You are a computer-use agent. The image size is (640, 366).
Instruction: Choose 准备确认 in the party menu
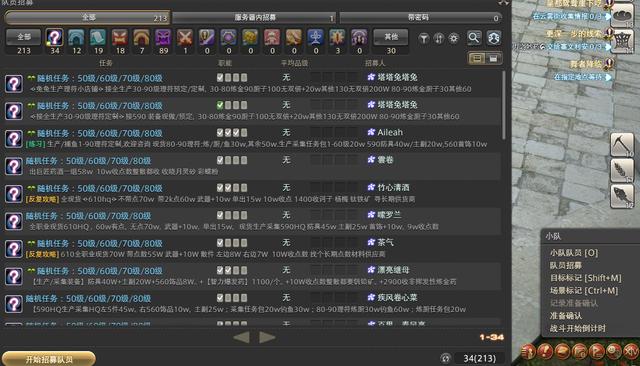pos(566,316)
